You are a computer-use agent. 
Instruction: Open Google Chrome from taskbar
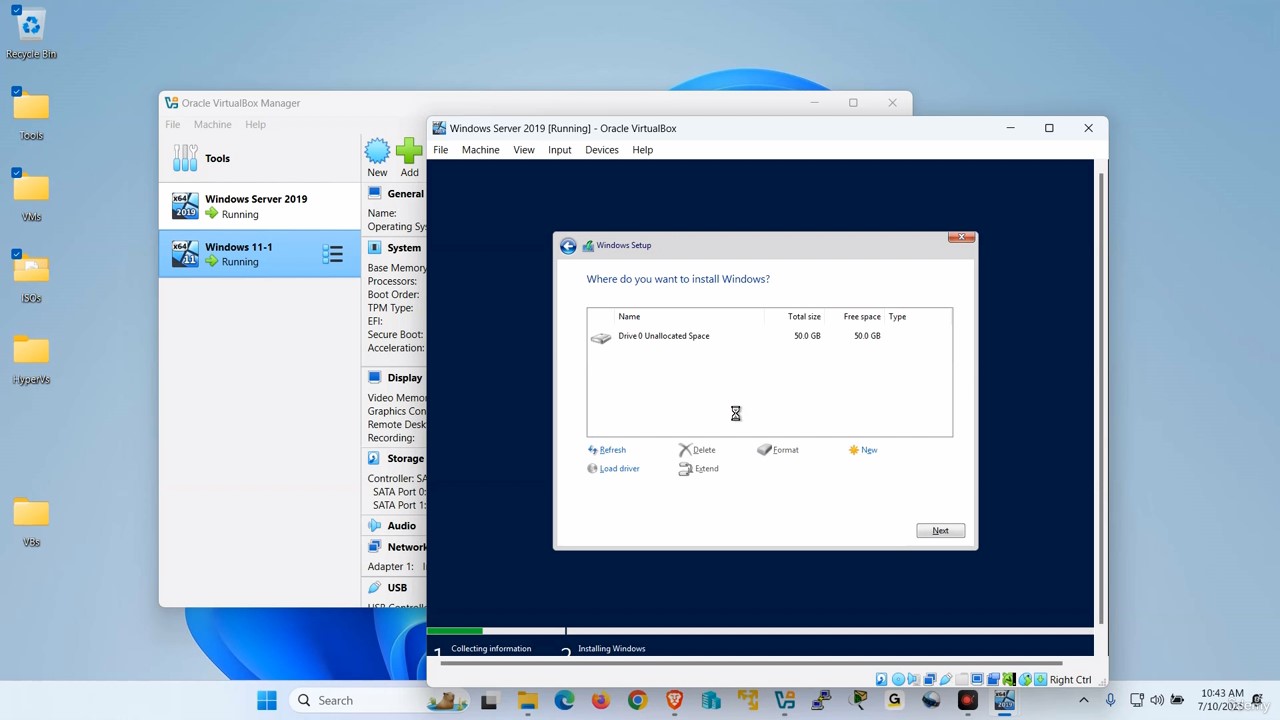point(637,700)
